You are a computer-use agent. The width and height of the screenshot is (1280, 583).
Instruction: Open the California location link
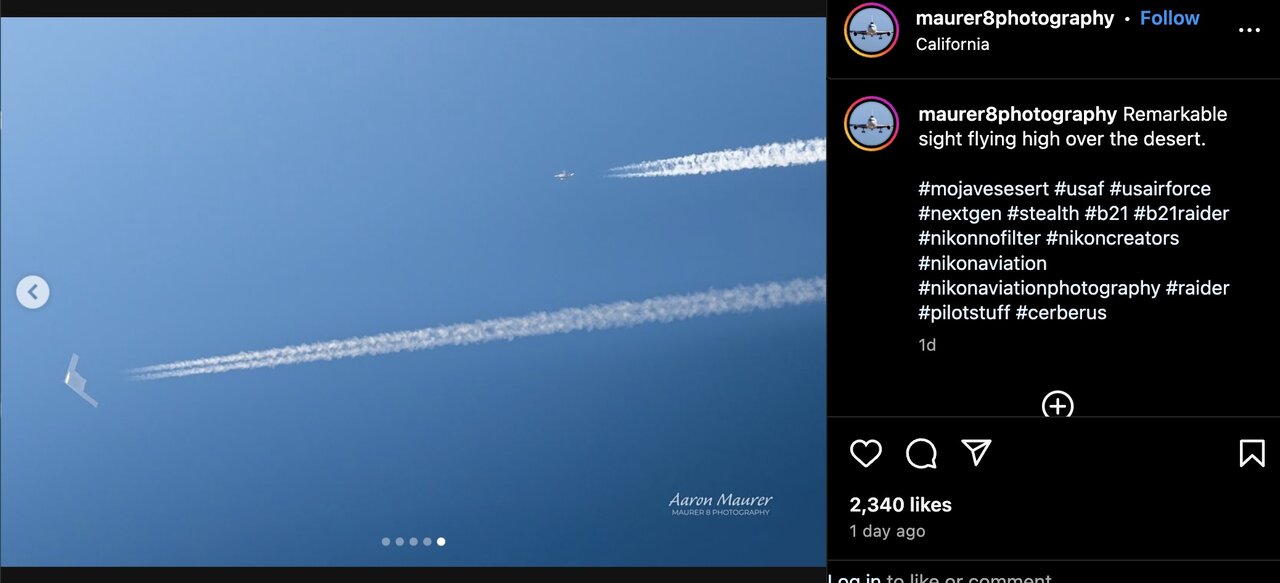coord(952,44)
